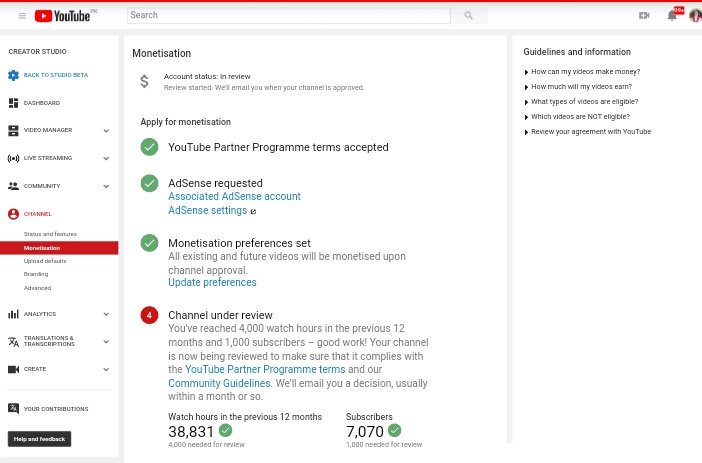Click the Translations & Transcriptions icon
The height and width of the screenshot is (463, 702).
pos(13,342)
